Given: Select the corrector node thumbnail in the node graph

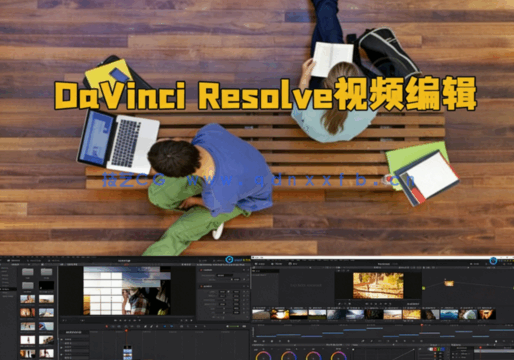Looking at the screenshot, I should (449, 283).
